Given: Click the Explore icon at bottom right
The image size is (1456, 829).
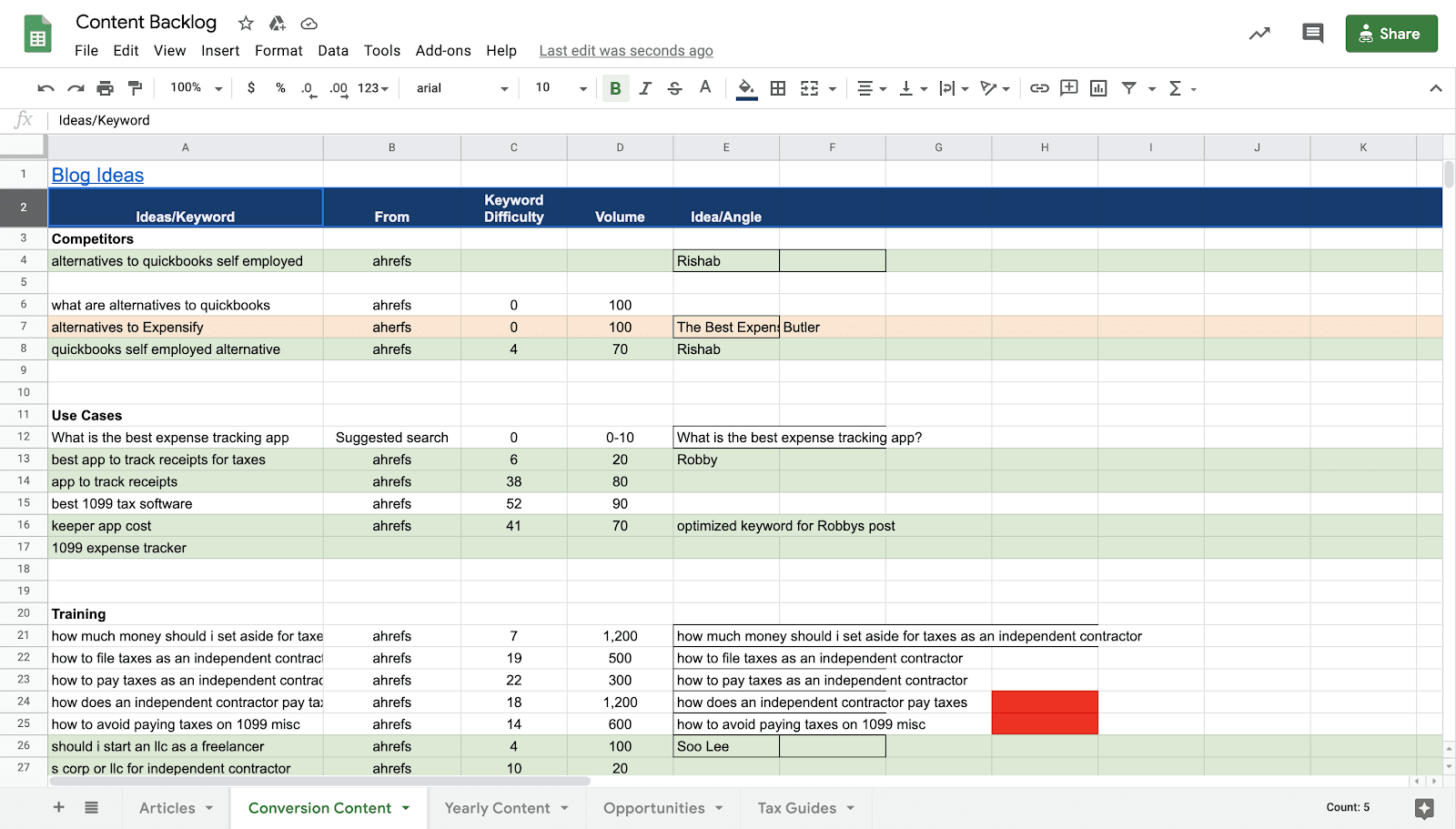Looking at the screenshot, I should click(1424, 808).
